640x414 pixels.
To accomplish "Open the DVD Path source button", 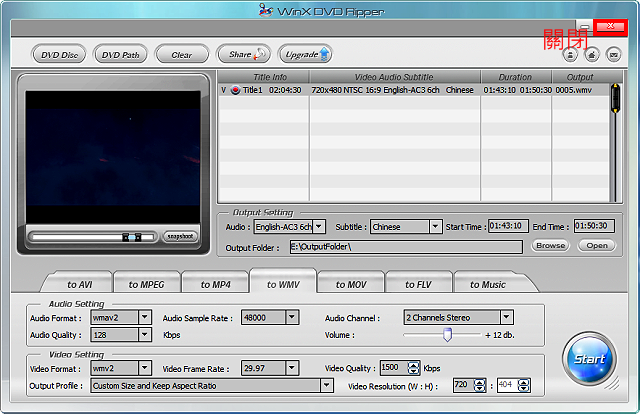I will [120, 54].
